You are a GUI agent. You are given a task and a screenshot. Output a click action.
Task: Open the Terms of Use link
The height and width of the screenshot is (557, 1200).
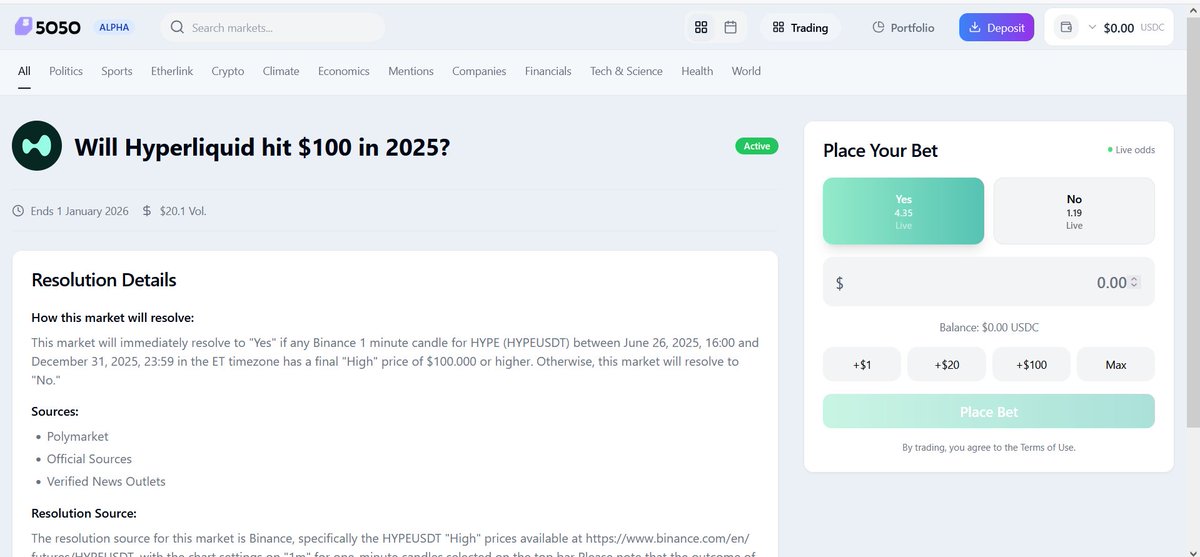click(1047, 447)
